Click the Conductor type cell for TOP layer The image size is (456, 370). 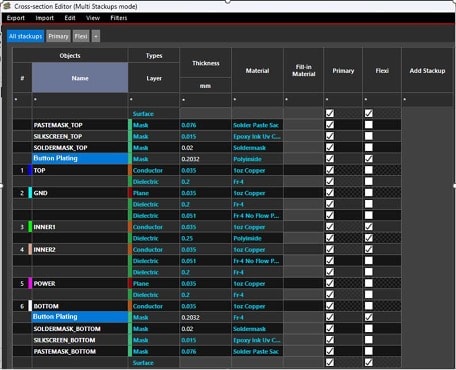[x=154, y=170]
